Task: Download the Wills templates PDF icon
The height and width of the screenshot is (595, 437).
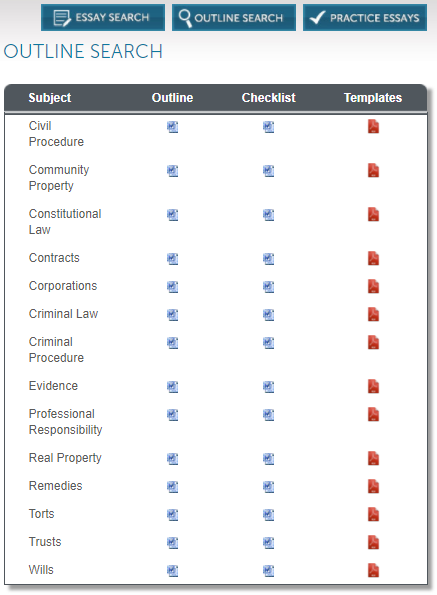Action: [373, 570]
